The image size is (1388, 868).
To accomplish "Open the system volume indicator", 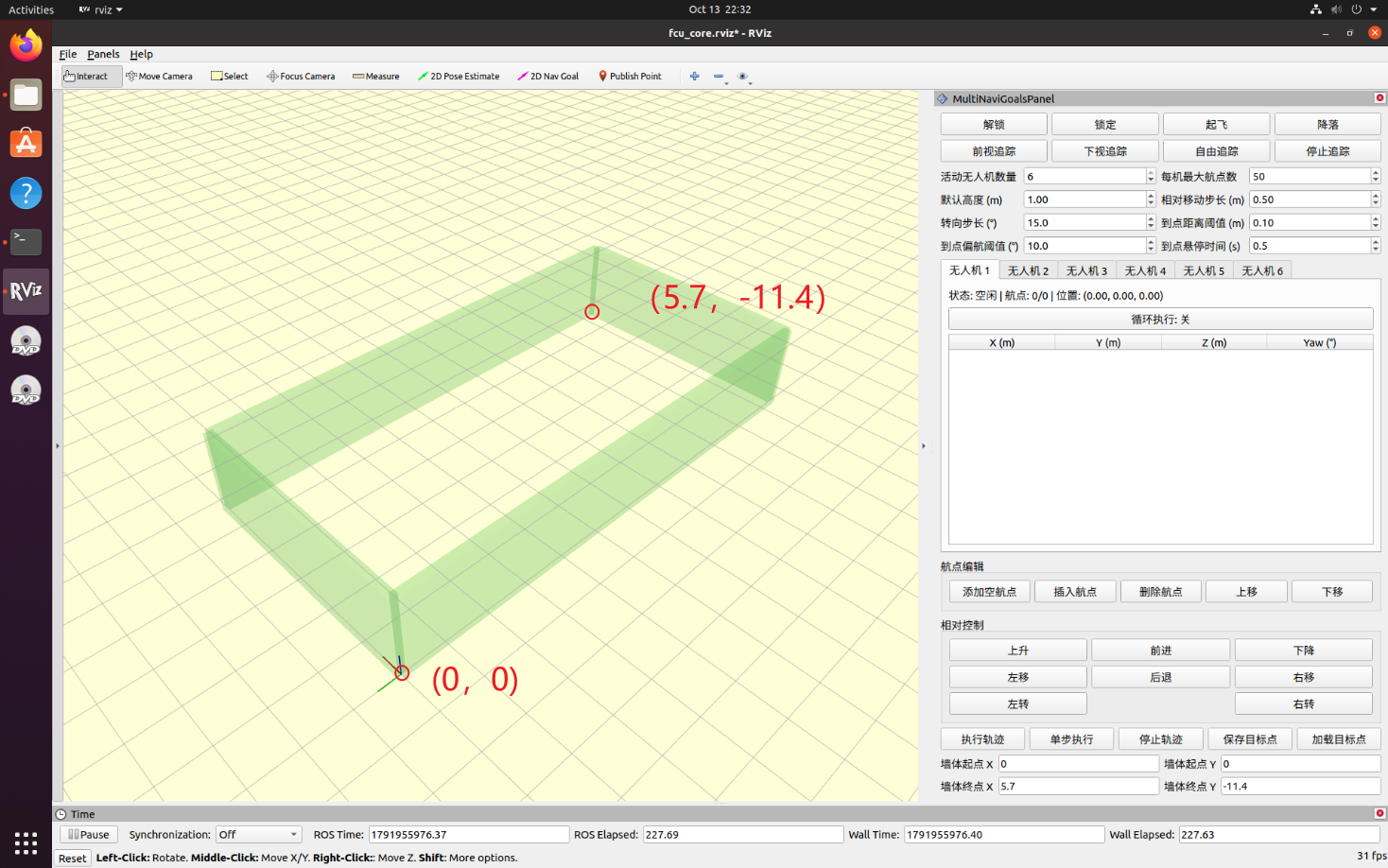I will (x=1336, y=9).
